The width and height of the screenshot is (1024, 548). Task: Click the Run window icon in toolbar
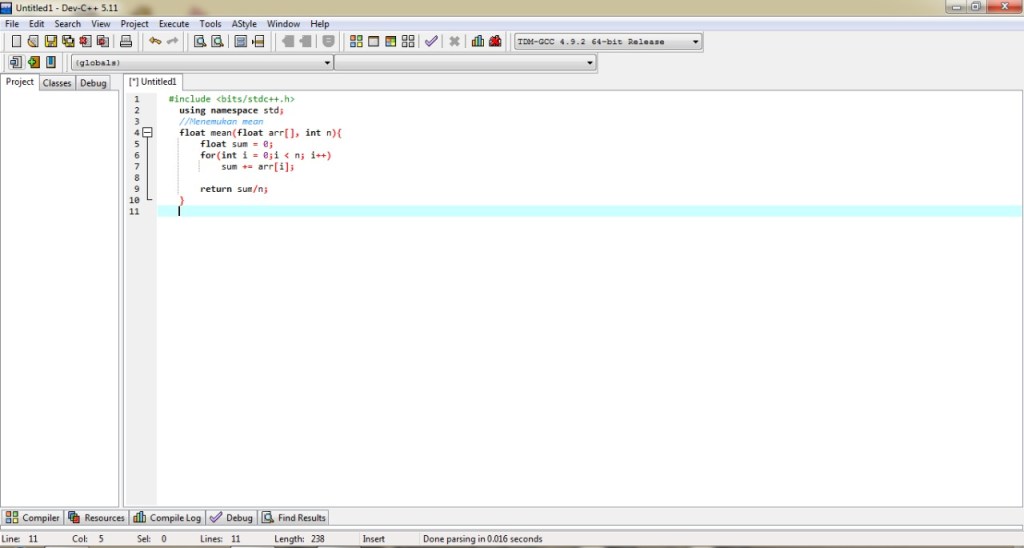point(374,42)
